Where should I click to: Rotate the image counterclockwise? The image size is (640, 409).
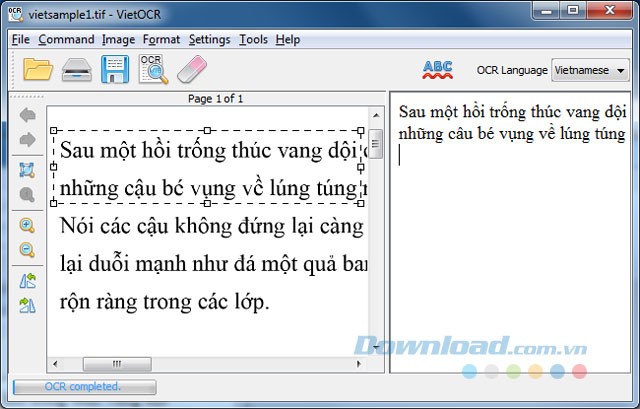(27, 281)
